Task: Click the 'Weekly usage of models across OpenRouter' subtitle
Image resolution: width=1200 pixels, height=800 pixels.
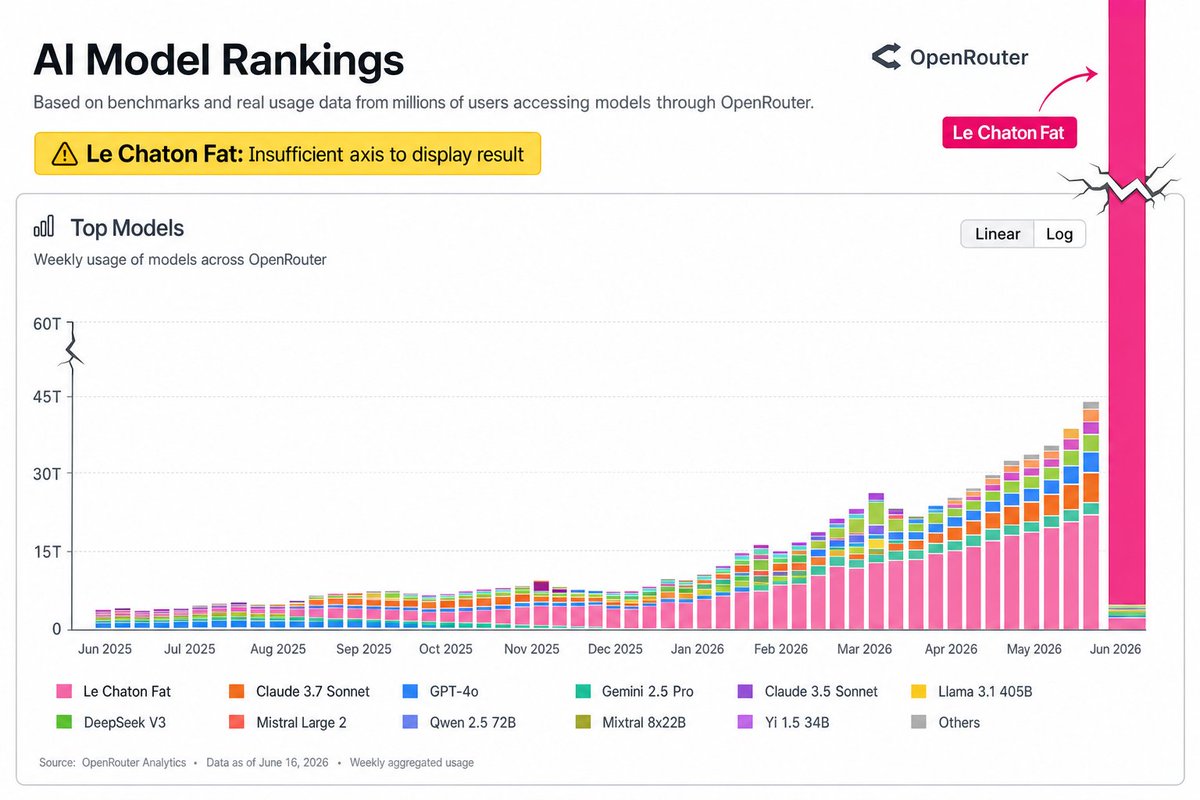Action: click(x=180, y=260)
